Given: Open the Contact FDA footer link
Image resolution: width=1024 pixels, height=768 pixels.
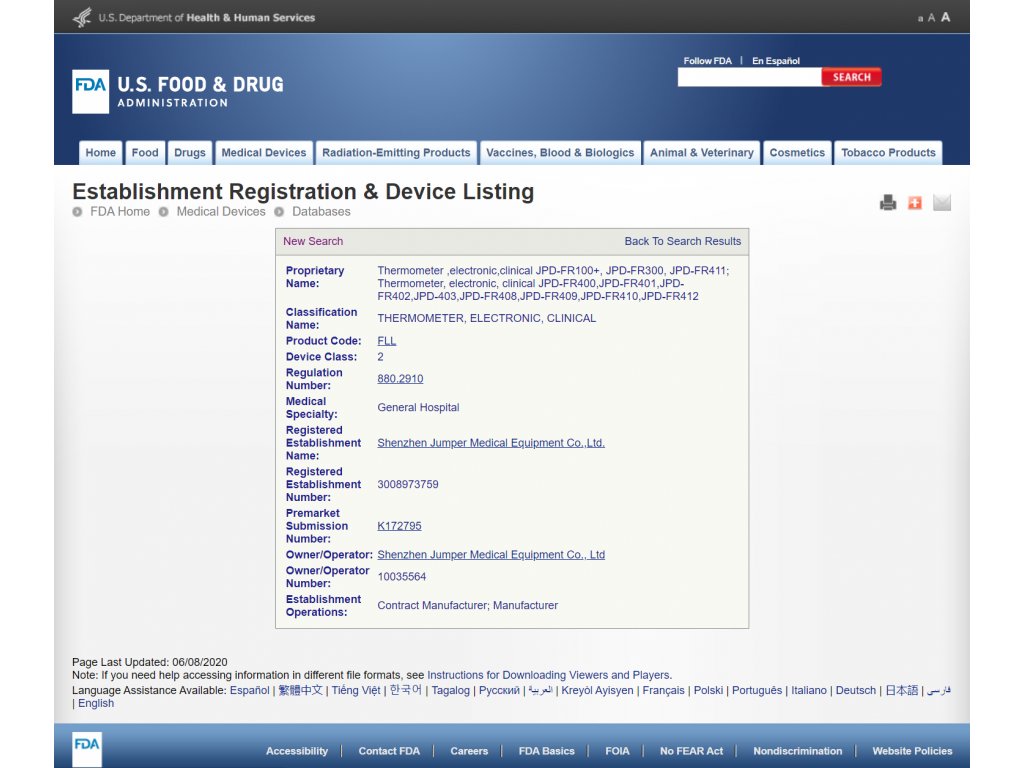Looking at the screenshot, I should point(389,751).
